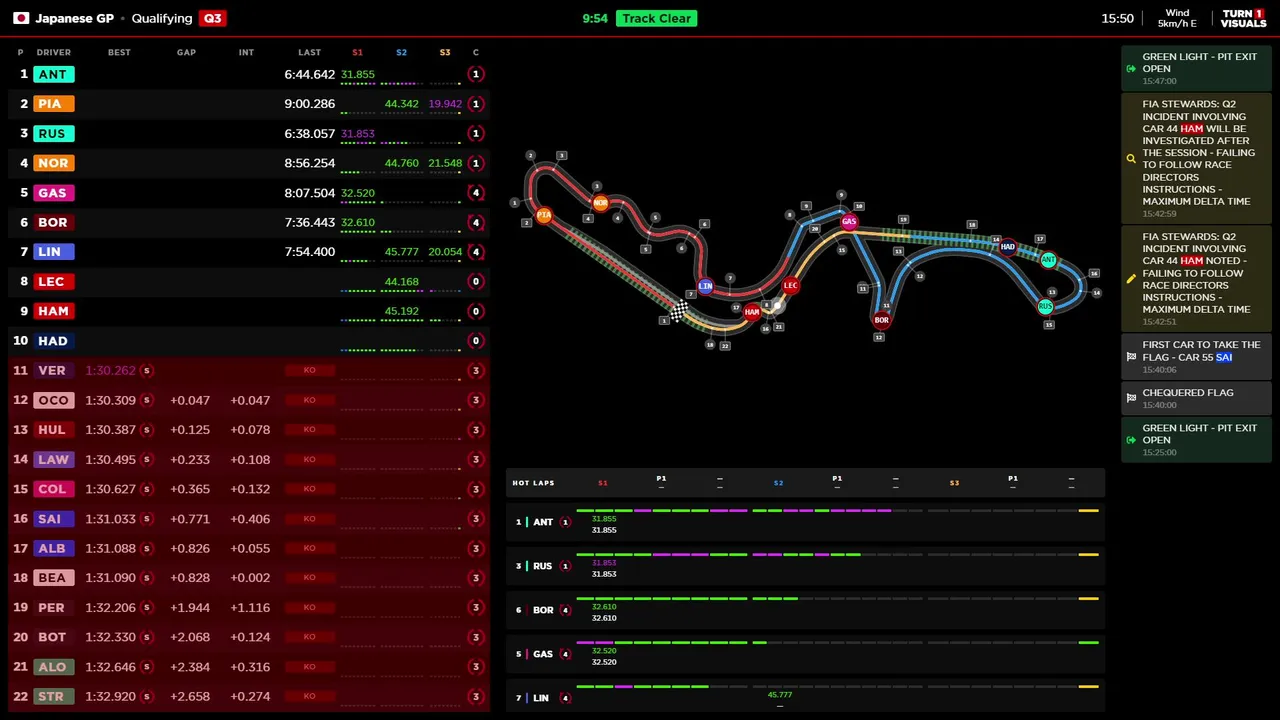
Task: Click the LIN marker on the track map
Action: point(705,286)
